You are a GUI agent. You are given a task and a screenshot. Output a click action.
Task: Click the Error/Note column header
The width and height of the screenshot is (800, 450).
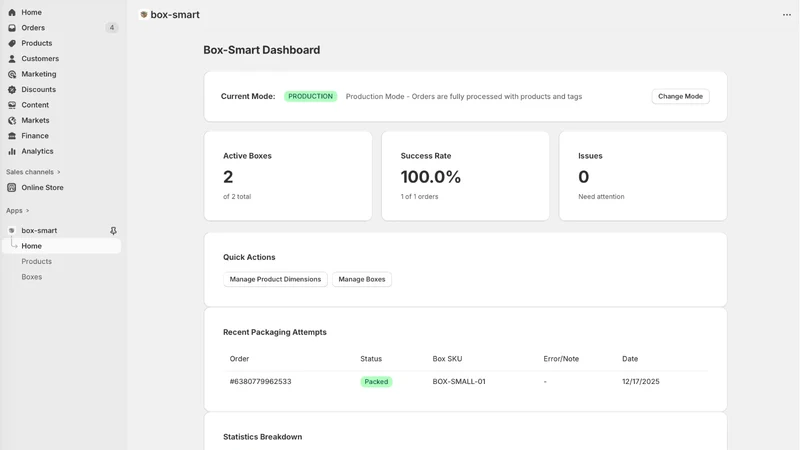click(561, 359)
